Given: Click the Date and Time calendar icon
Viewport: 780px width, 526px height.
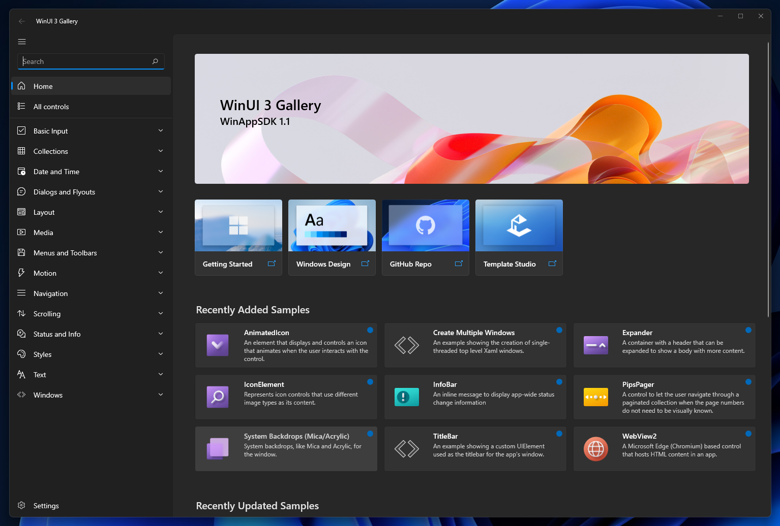Looking at the screenshot, I should (21, 171).
